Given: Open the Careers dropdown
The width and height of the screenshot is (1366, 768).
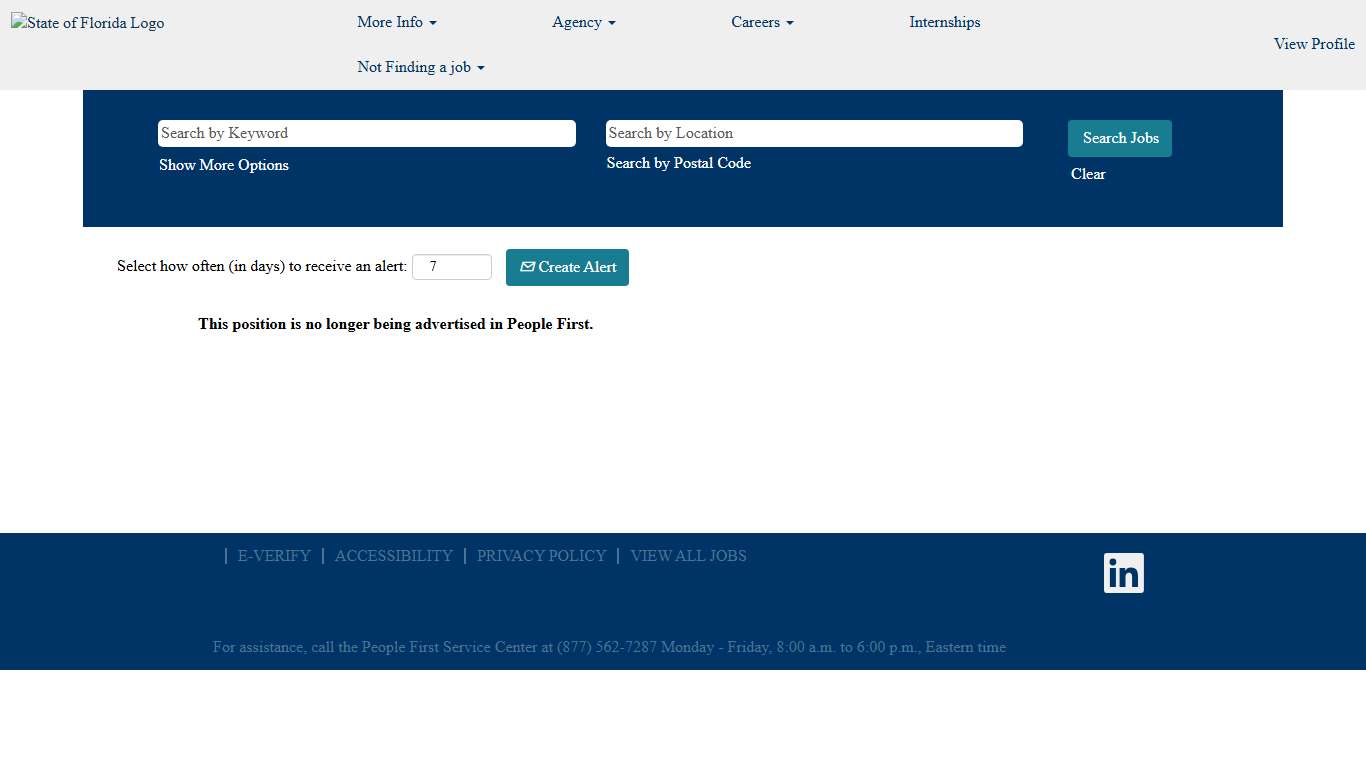Looking at the screenshot, I should click(761, 22).
